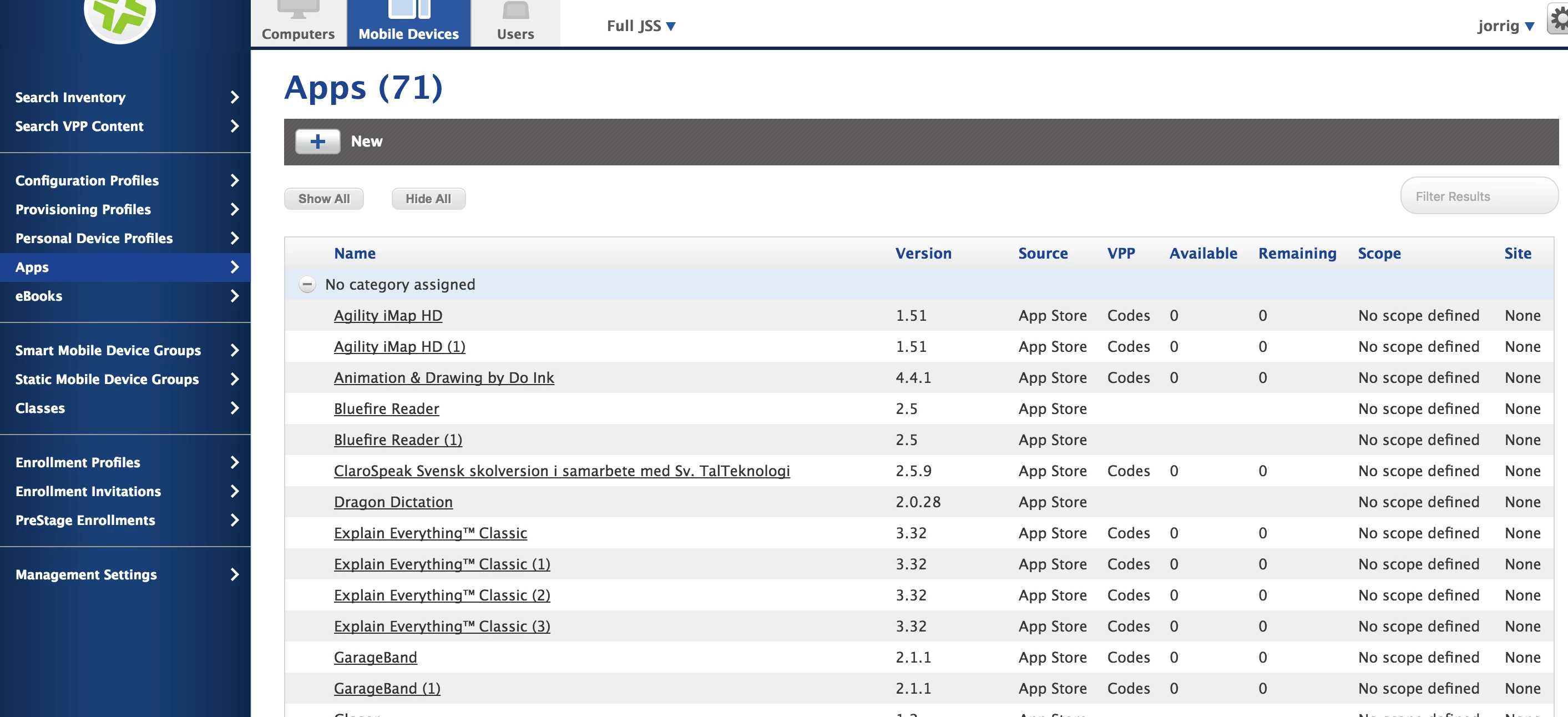Collapse the No category assigned group
1568x717 pixels.
(307, 284)
